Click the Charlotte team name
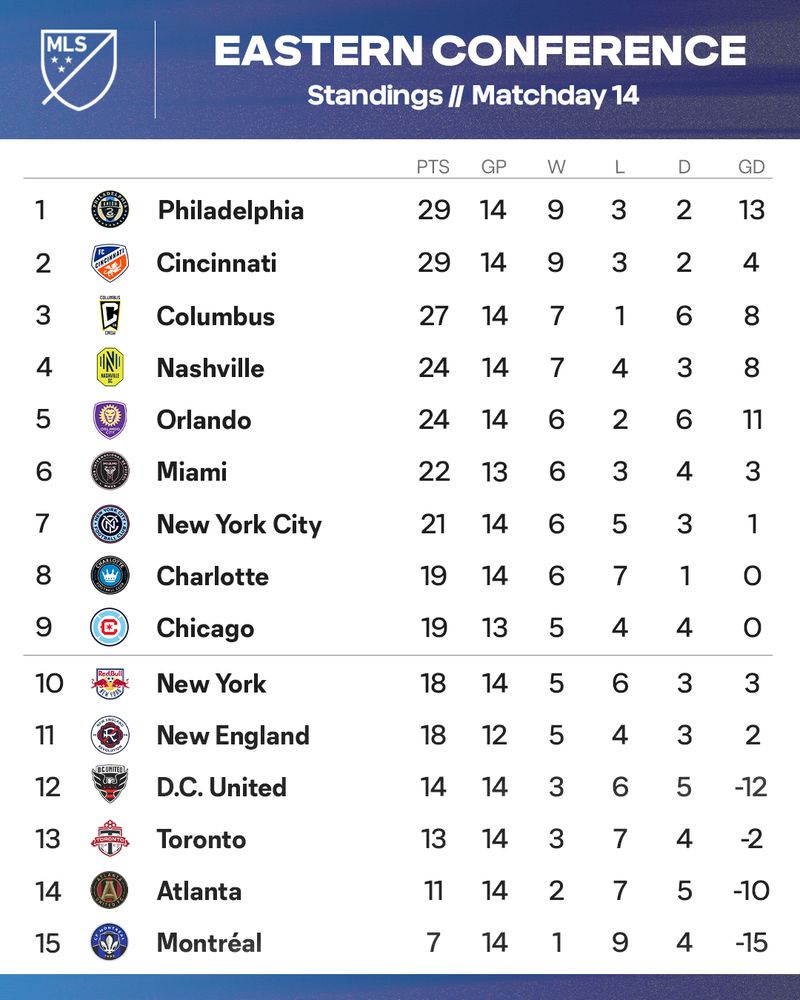This screenshot has height=1000, width=800. point(212,577)
